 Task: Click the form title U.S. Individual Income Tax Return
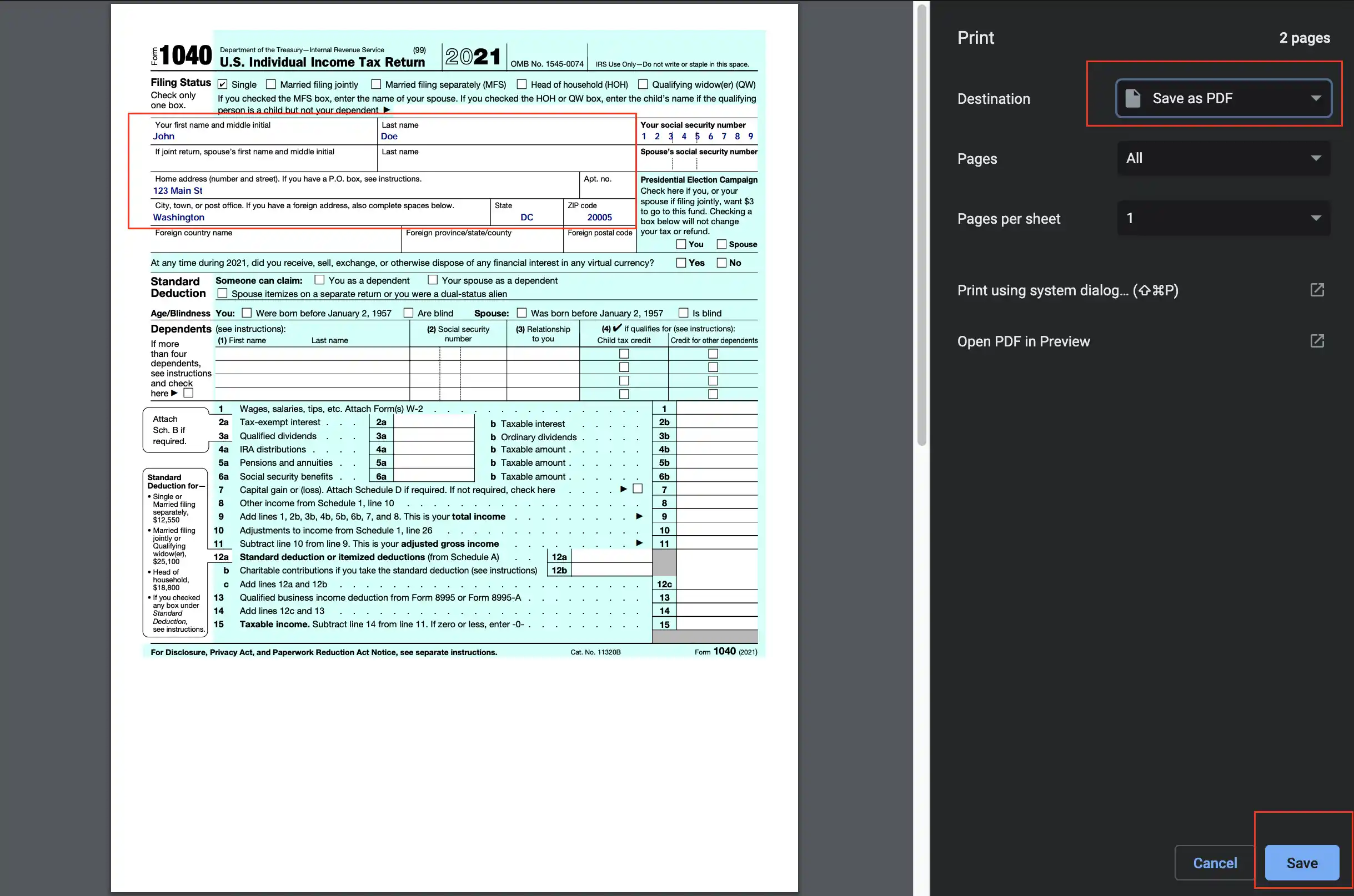pos(322,62)
